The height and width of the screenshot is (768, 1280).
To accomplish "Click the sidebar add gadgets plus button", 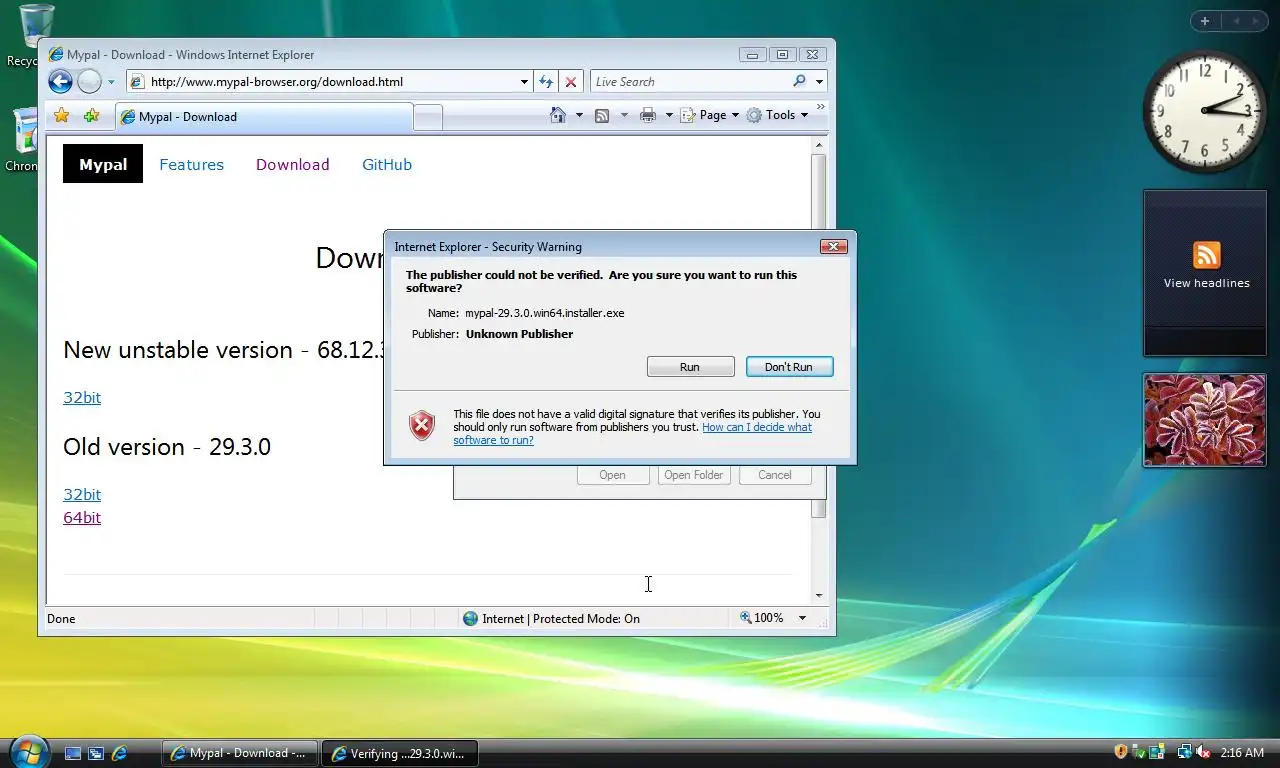I will (x=1205, y=21).
